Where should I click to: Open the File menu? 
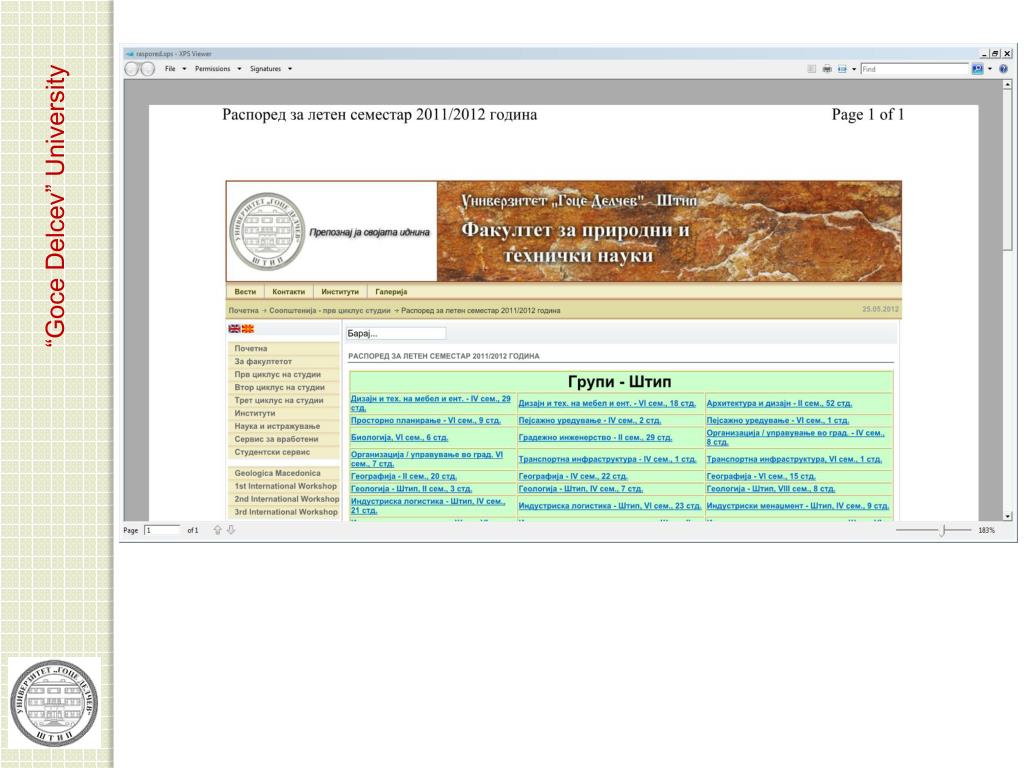pyautogui.click(x=176, y=69)
